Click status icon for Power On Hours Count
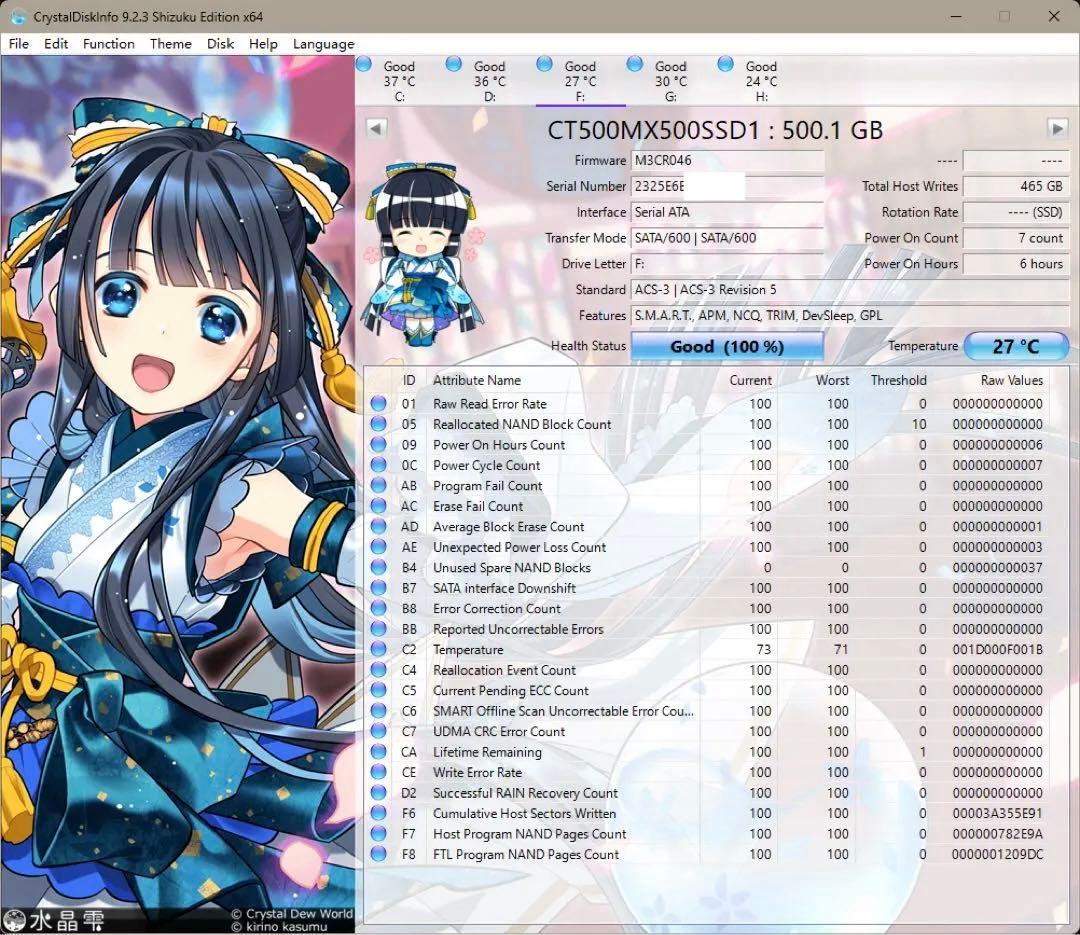 [378, 444]
